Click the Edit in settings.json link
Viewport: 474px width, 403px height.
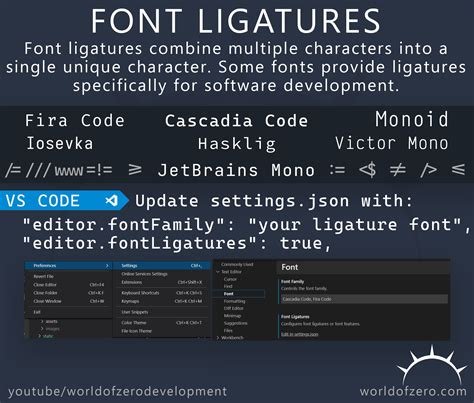coord(300,334)
